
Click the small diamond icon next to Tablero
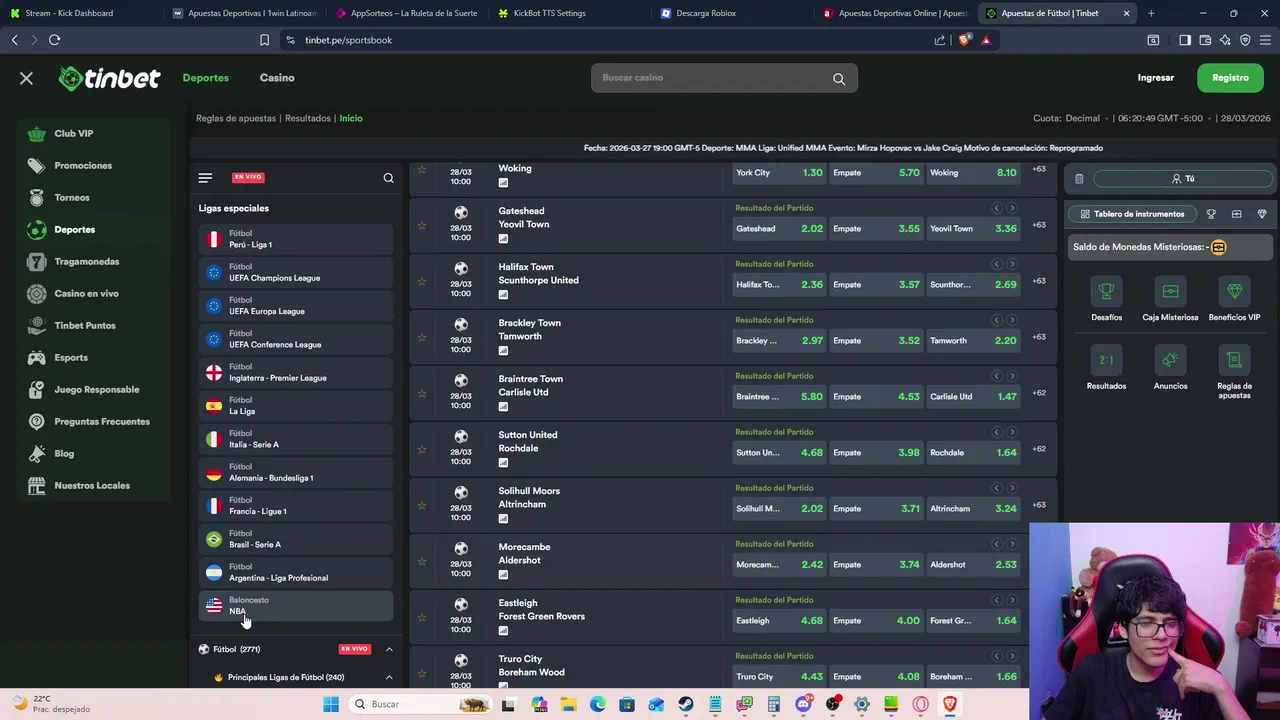pos(1262,214)
